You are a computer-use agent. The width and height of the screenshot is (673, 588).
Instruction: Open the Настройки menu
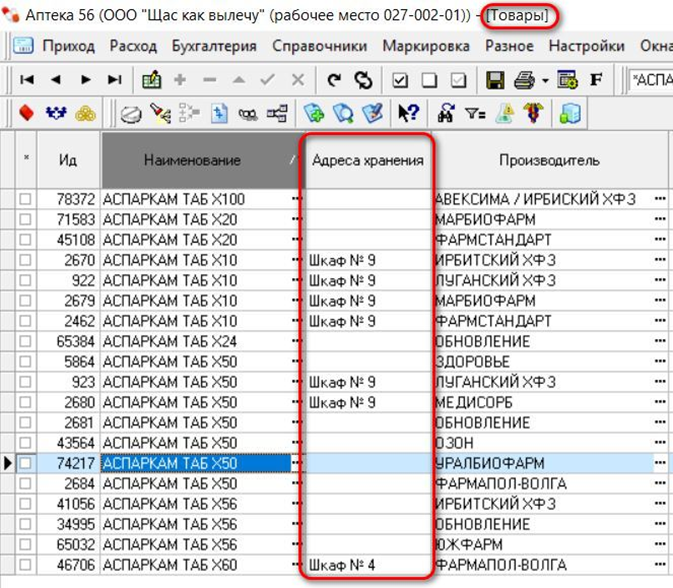pos(587,45)
